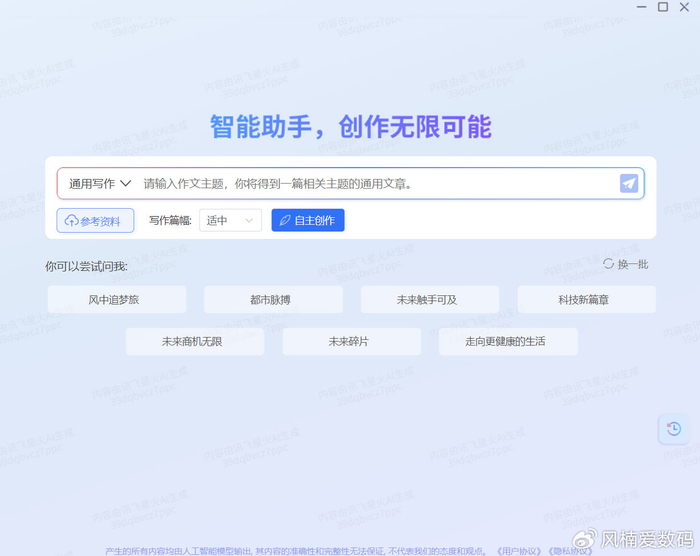Pick the 未来触手可及 suggestion
700x556 pixels.
(x=429, y=300)
